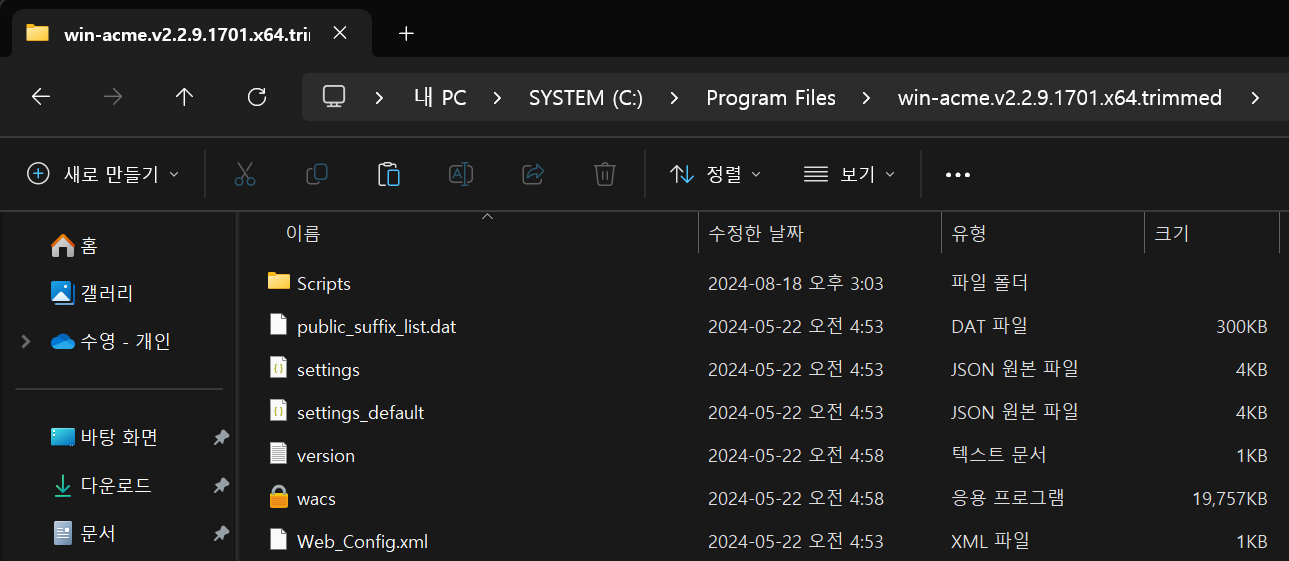The image size is (1289, 561).
Task: Click the chevron after win-acme.v2.2.9.1701.x64.trimmed breadcrumb
Action: 1255,98
